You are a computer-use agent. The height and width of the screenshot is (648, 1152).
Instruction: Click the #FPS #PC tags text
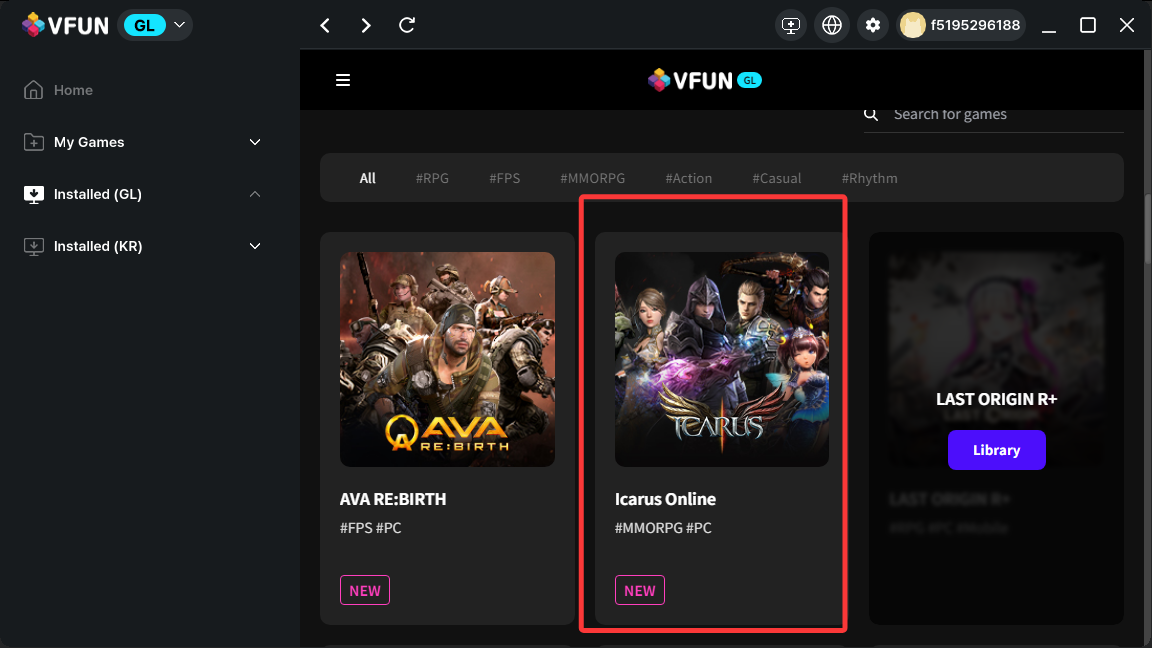point(370,528)
